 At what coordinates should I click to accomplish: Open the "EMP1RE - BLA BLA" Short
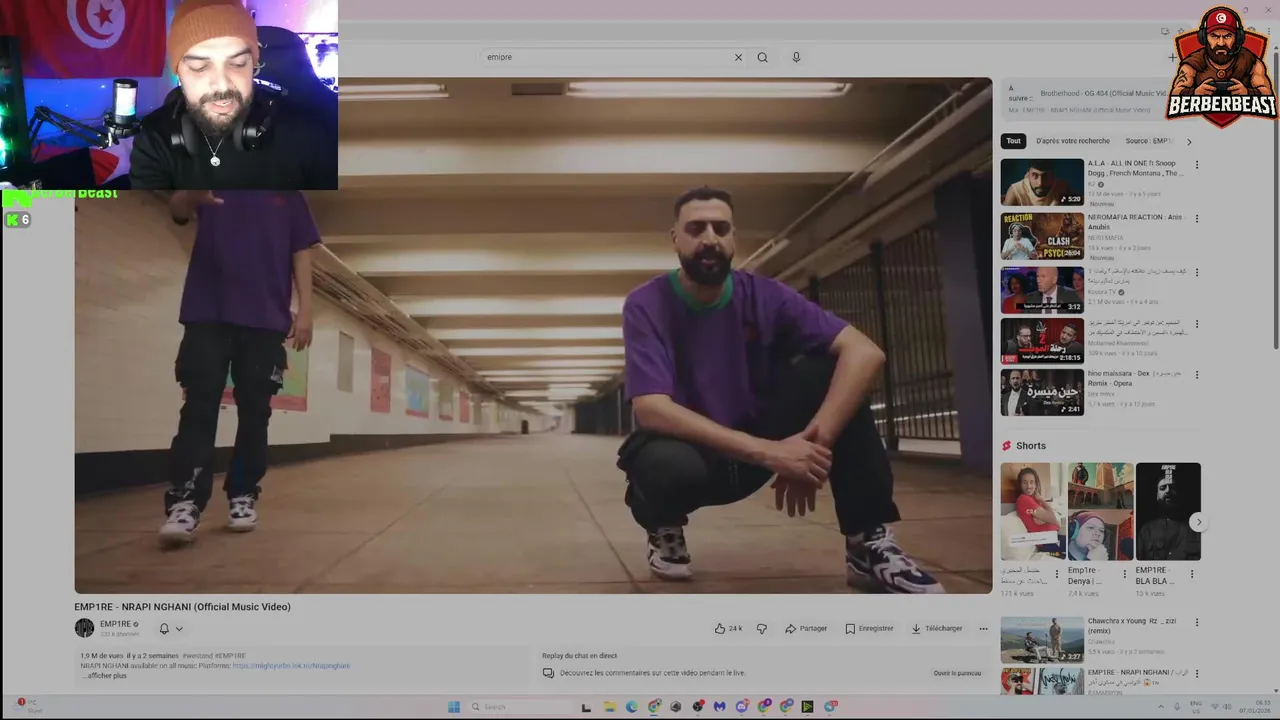point(1168,511)
